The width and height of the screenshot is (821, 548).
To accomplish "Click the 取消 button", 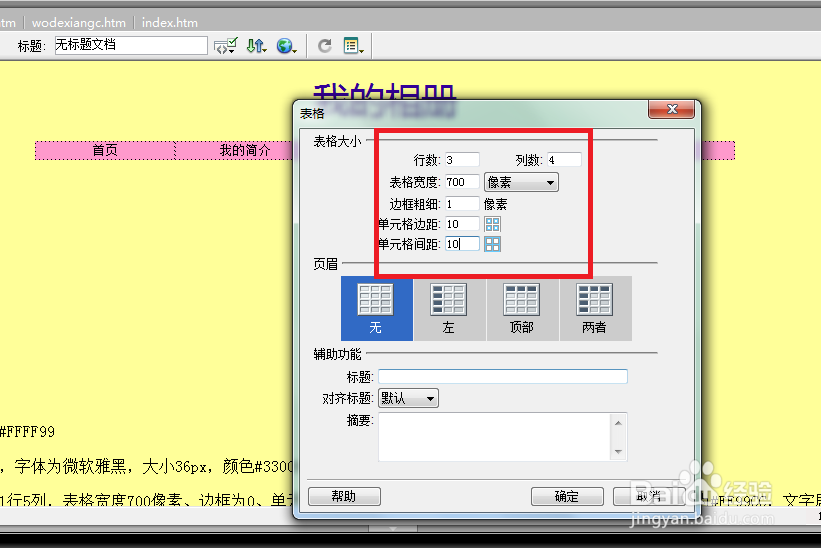I will point(649,496).
